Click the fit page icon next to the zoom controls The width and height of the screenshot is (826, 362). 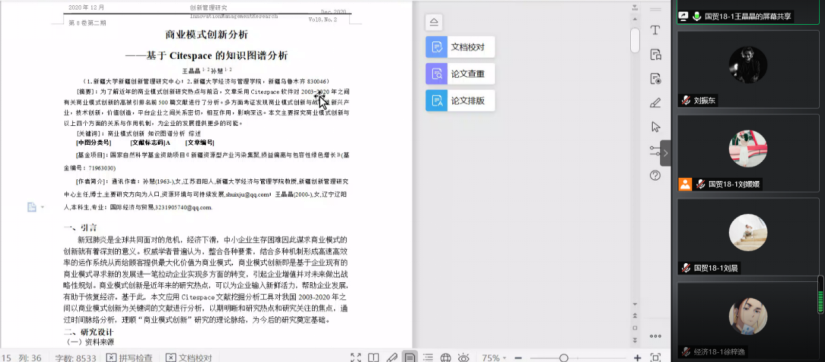tap(655, 358)
